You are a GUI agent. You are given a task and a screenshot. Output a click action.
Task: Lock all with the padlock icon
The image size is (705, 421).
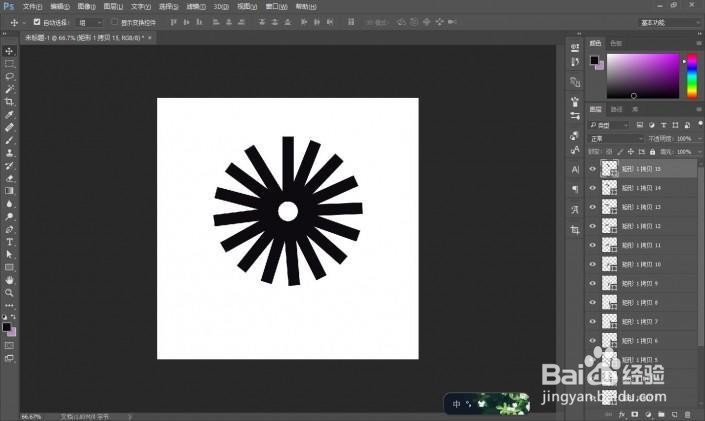[652, 152]
